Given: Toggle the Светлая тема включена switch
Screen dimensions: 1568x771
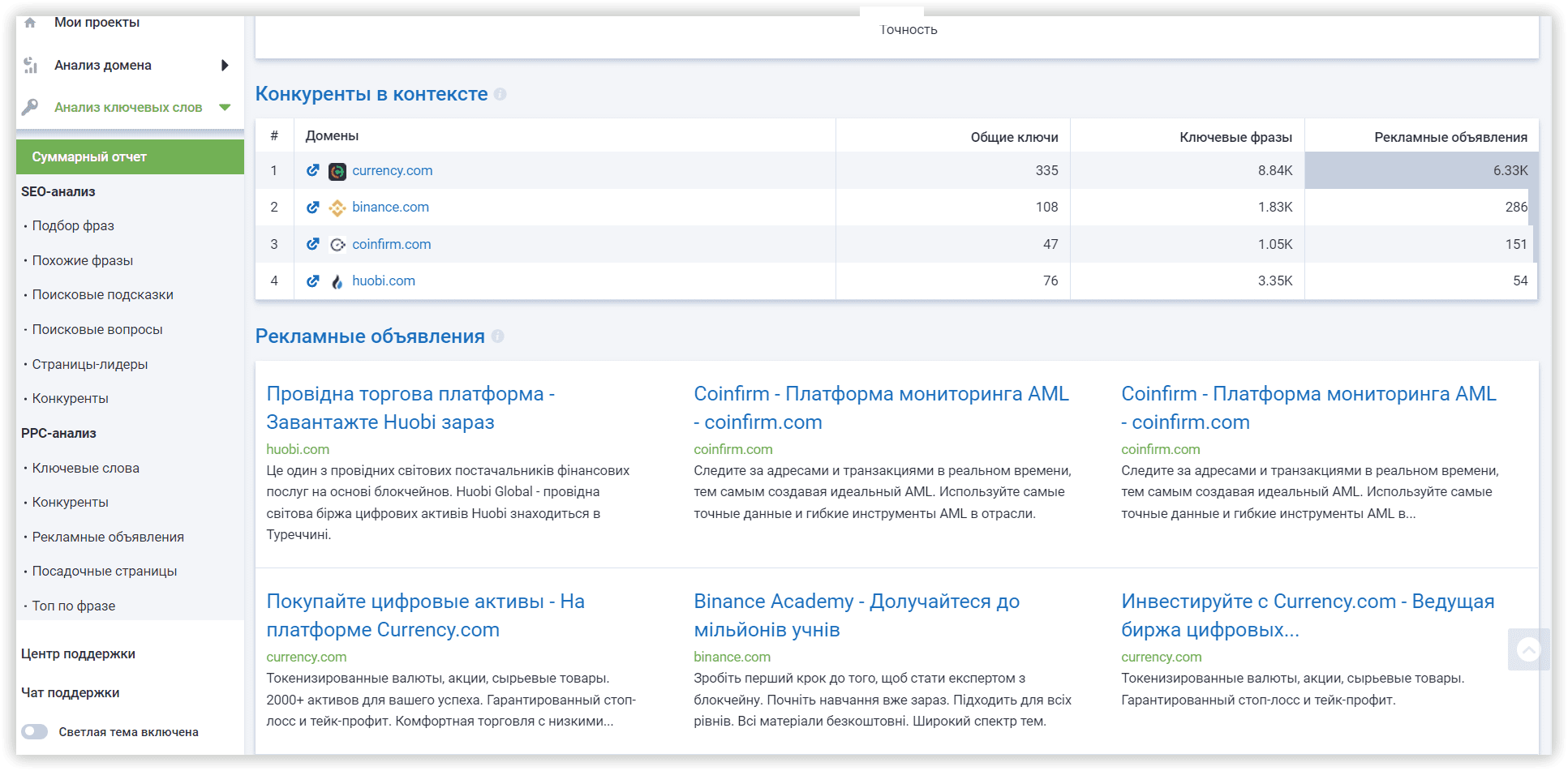Looking at the screenshot, I should pyautogui.click(x=34, y=731).
